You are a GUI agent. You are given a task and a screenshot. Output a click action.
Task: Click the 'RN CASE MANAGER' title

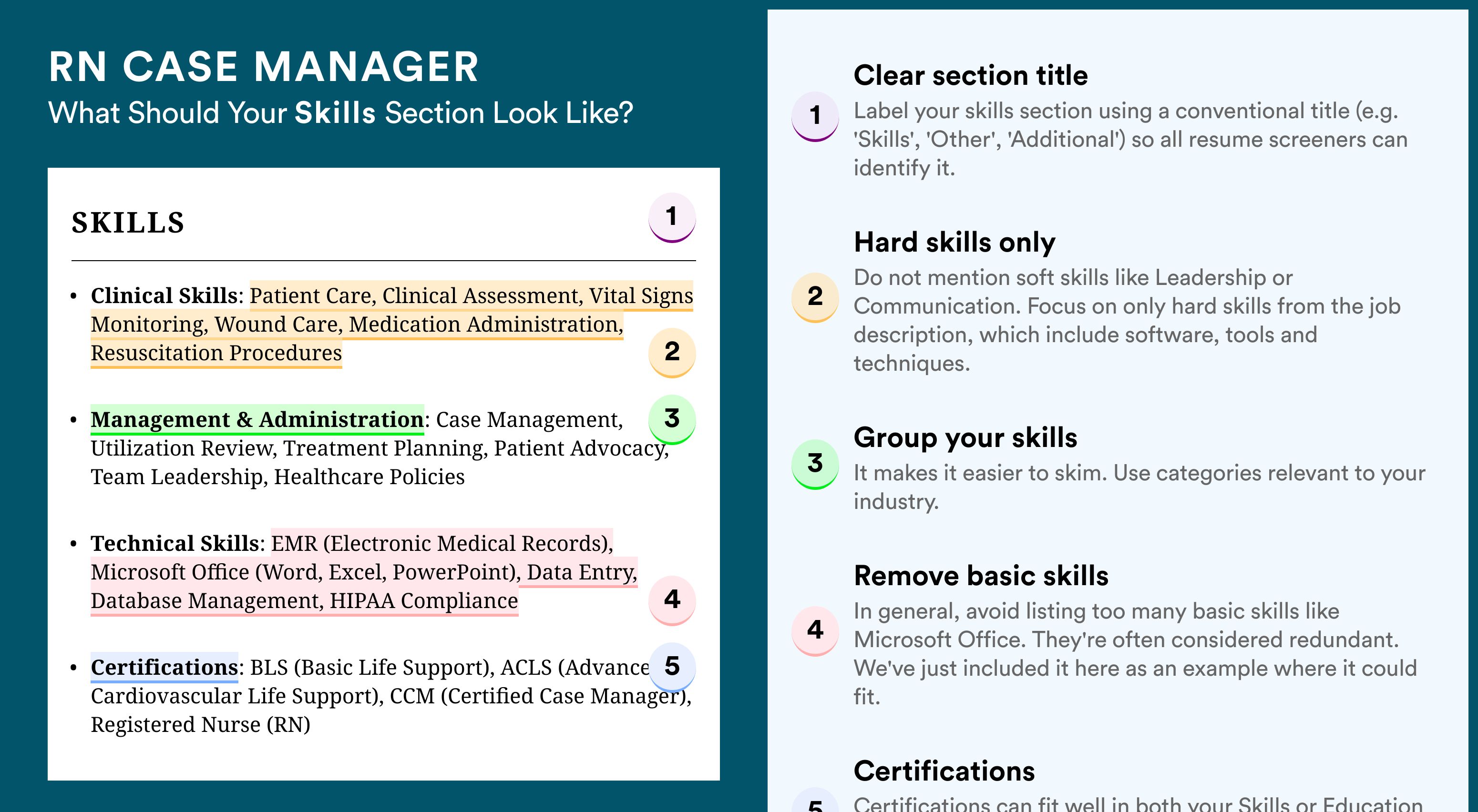coord(263,67)
